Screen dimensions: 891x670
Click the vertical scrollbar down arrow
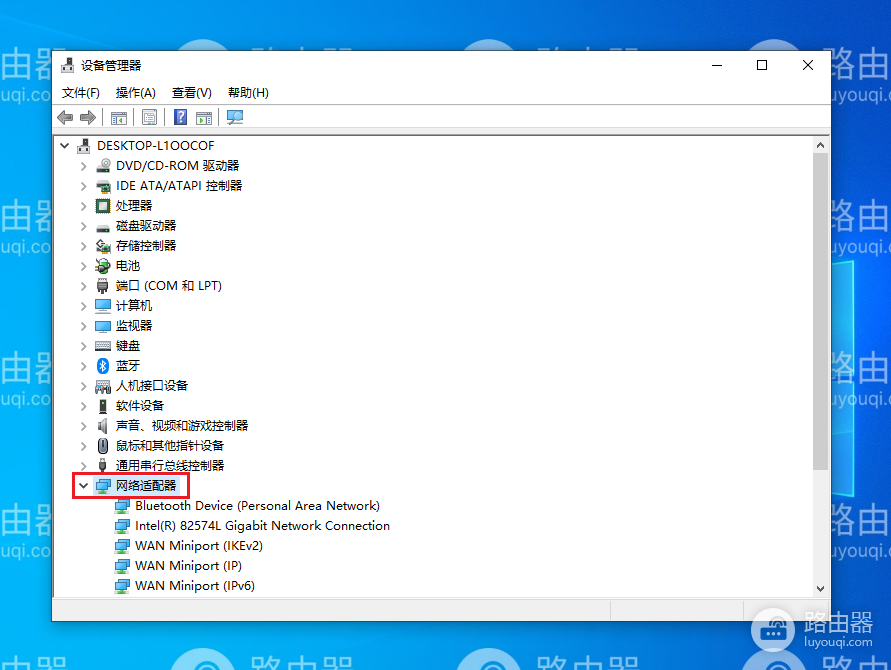pyautogui.click(x=820, y=589)
